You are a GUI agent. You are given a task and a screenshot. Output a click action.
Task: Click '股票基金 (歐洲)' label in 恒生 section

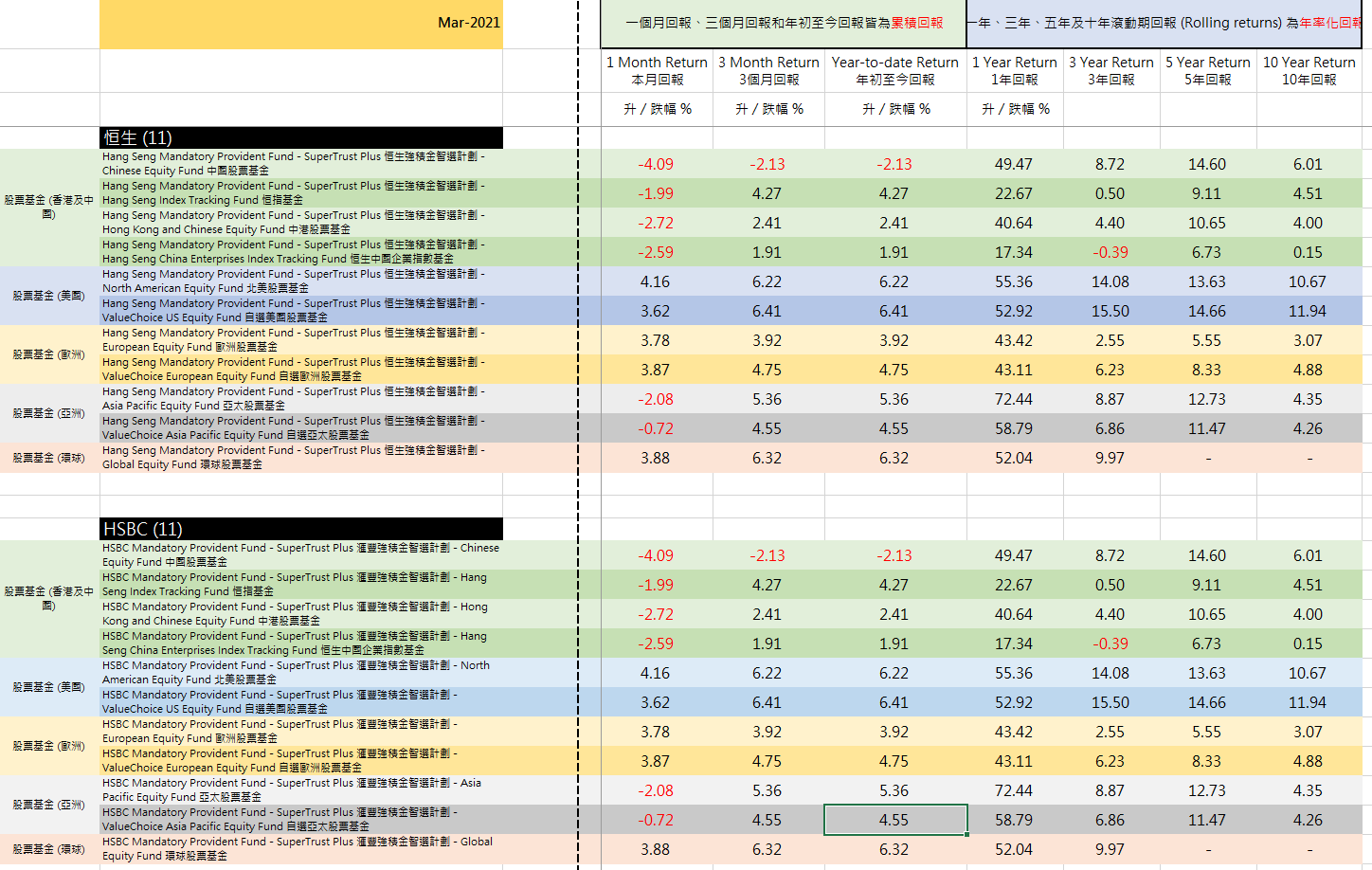tap(49, 354)
